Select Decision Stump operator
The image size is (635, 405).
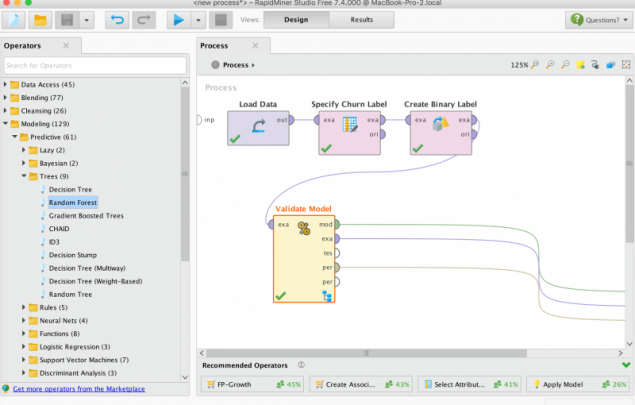(72, 255)
